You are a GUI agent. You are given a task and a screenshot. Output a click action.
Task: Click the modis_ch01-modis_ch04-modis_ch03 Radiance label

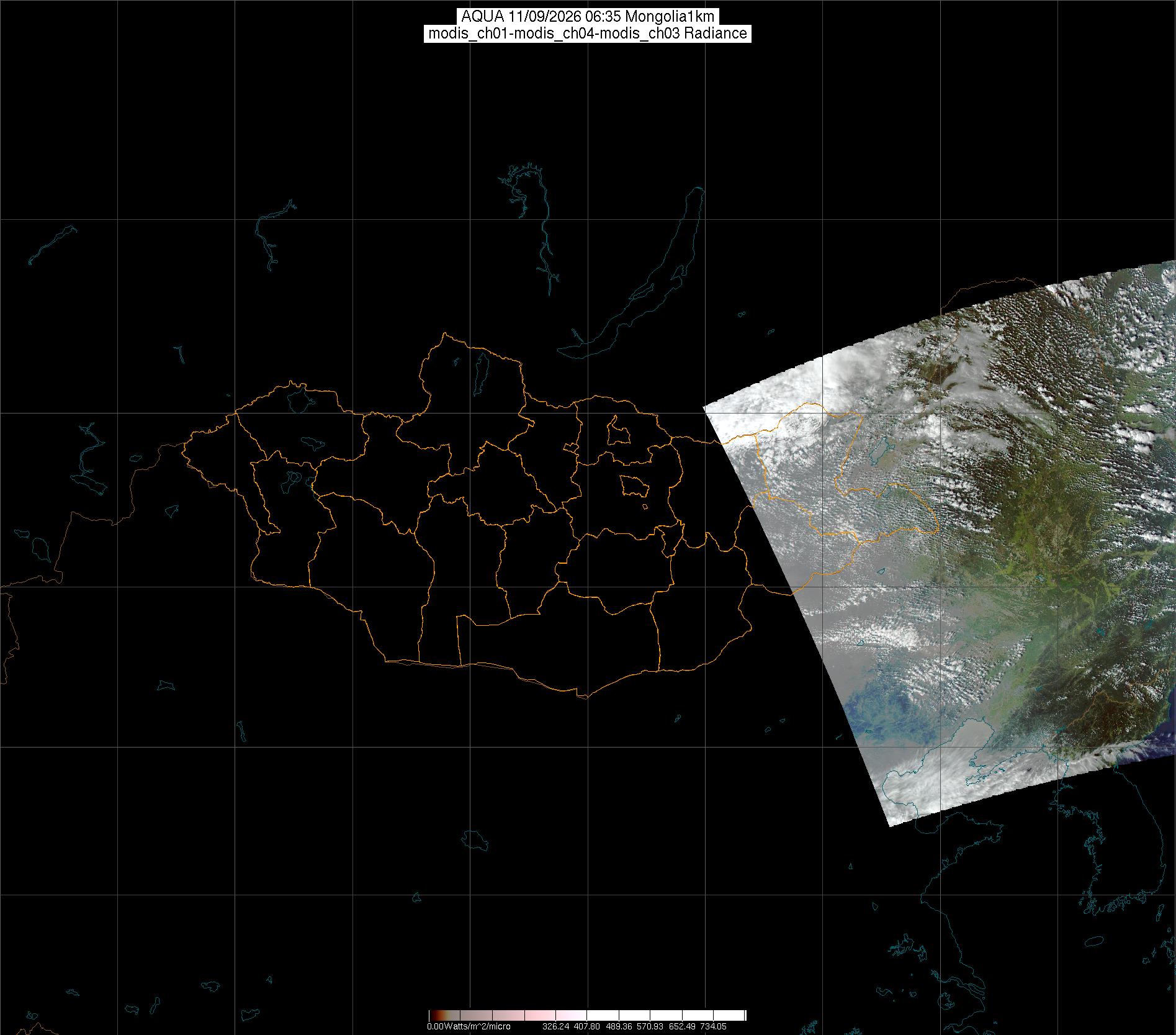point(588,34)
